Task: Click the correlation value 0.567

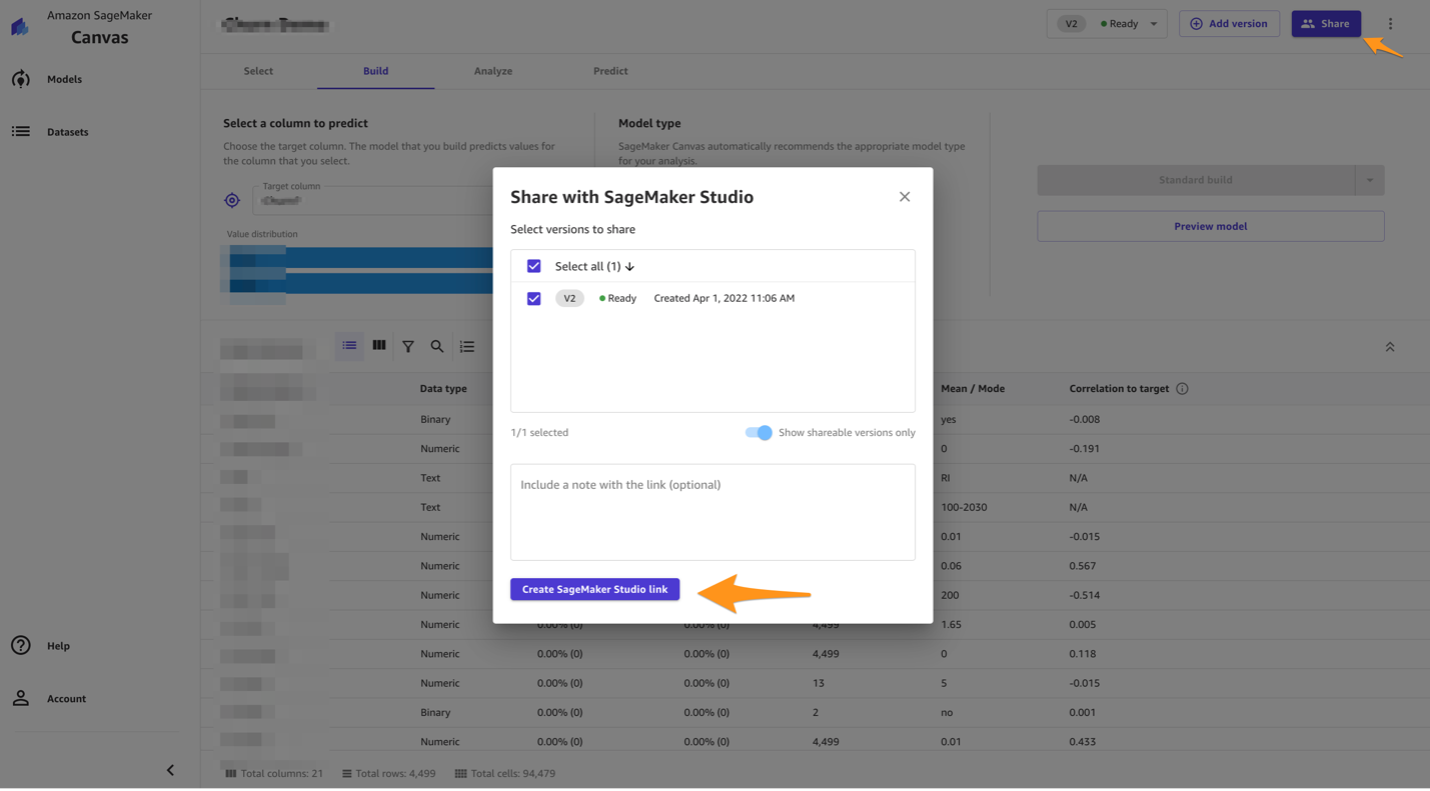Action: tap(1083, 566)
